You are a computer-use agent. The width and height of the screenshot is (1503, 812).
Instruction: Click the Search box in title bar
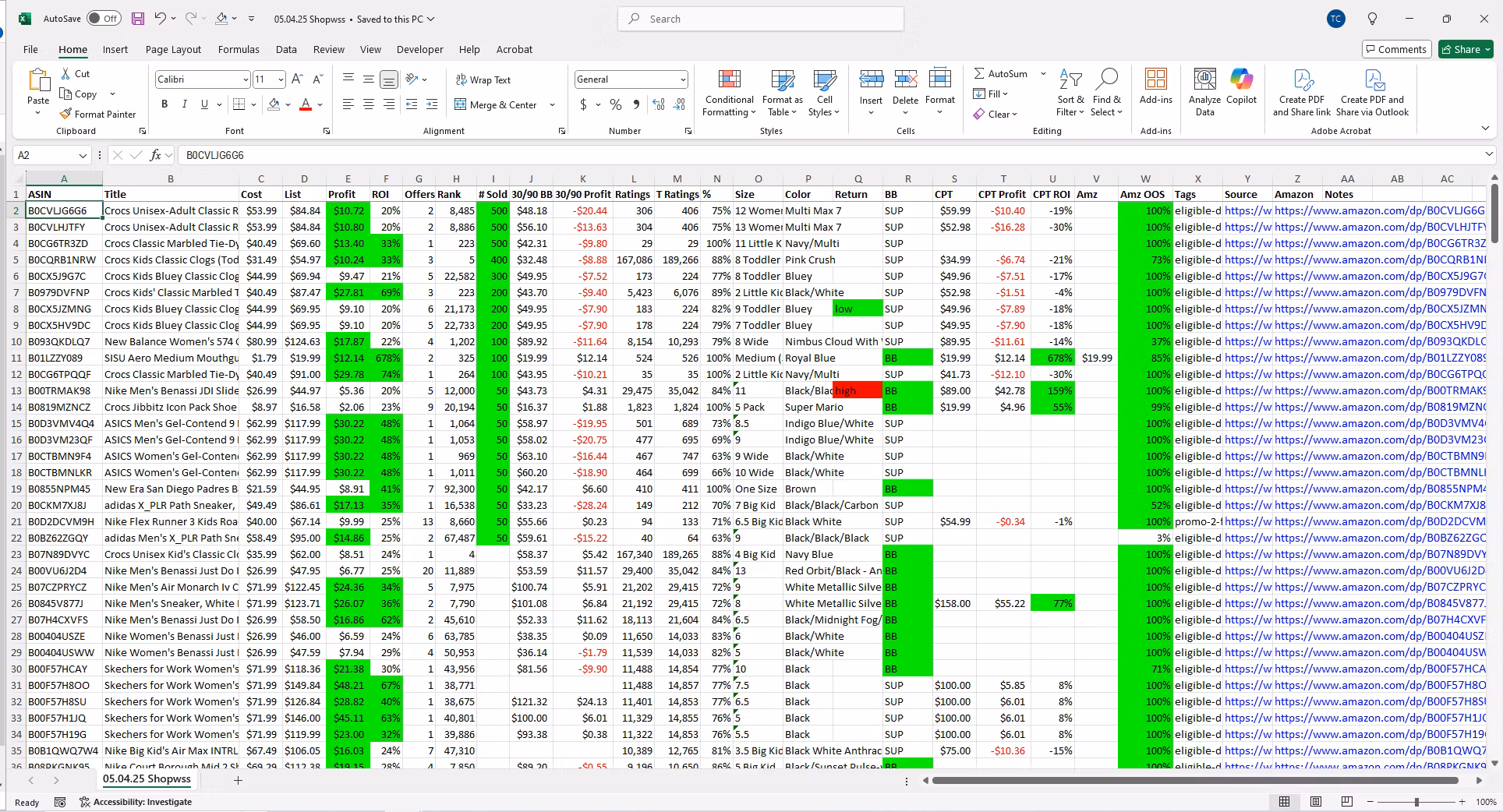[x=761, y=19]
